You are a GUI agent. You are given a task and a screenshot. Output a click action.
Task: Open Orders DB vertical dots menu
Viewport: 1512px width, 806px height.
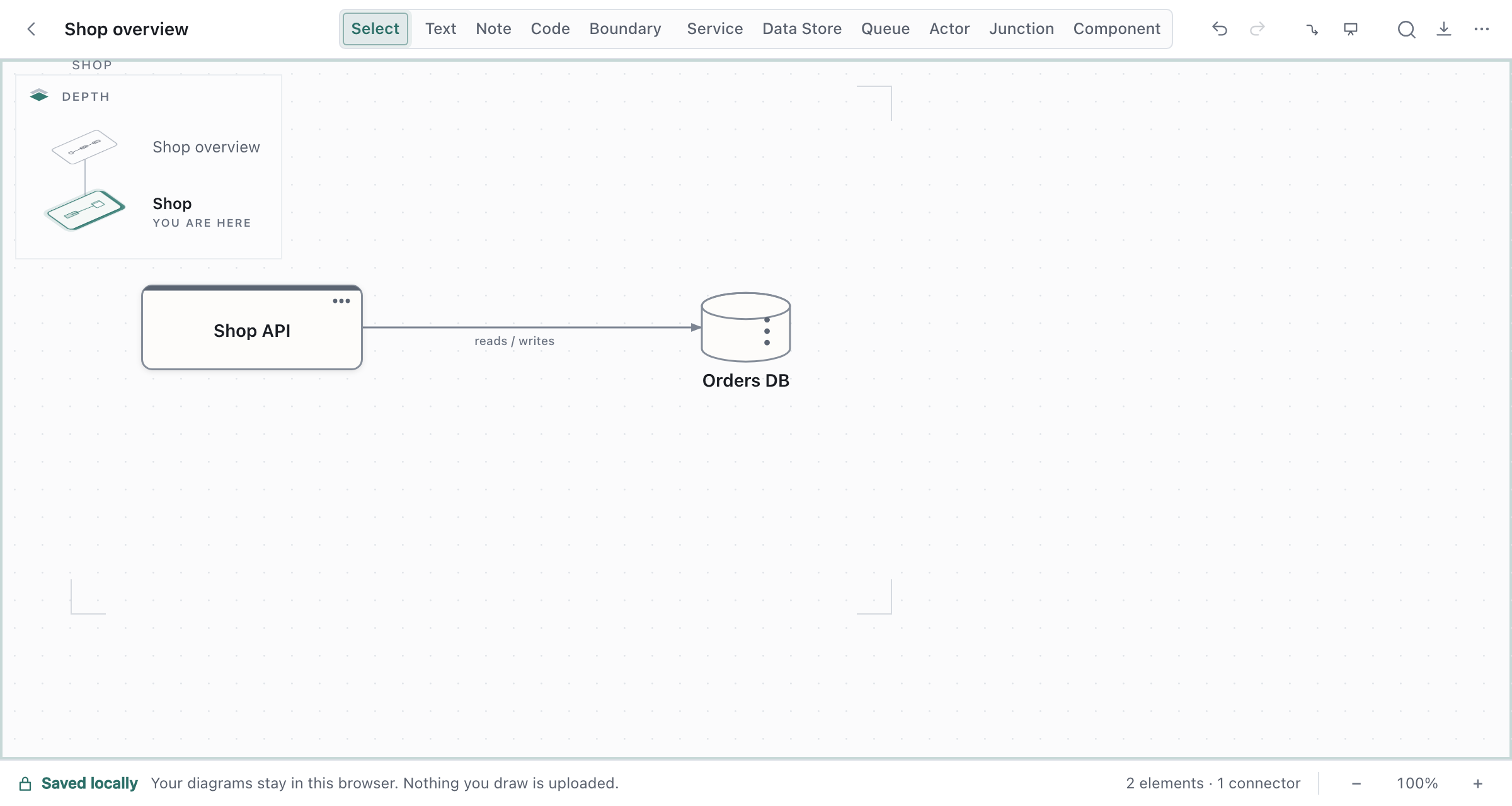point(767,331)
